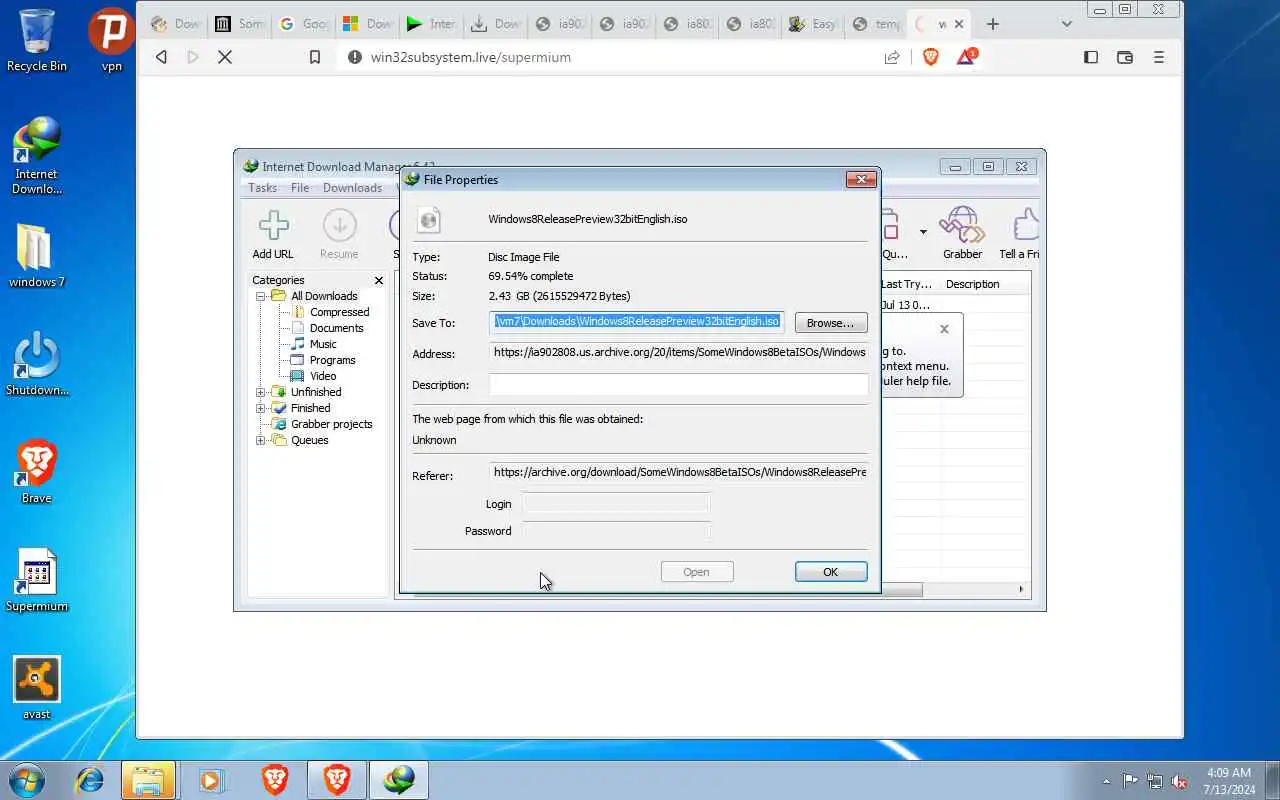The image size is (1280, 800).
Task: Close the Categories panel with its X
Action: click(x=378, y=281)
